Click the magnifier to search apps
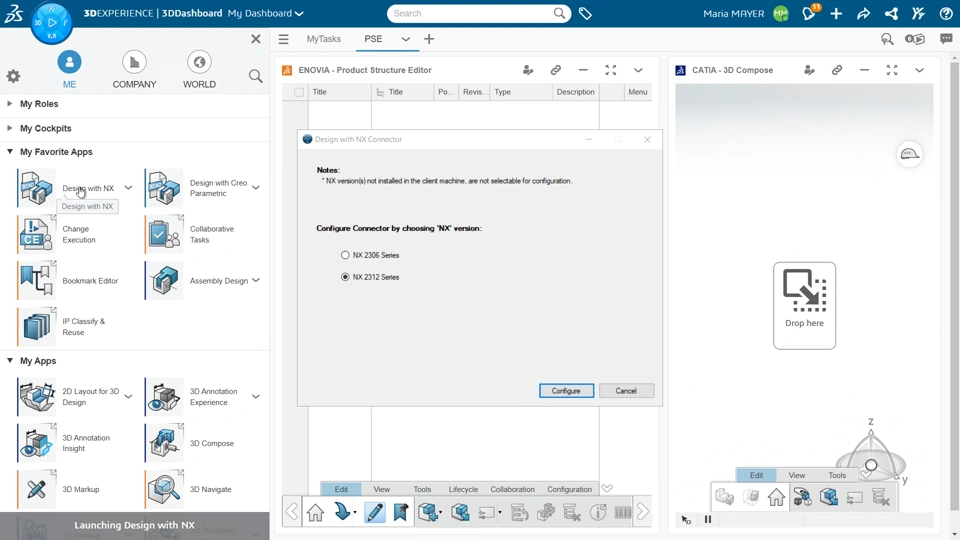The height and width of the screenshot is (540, 960). [x=255, y=76]
